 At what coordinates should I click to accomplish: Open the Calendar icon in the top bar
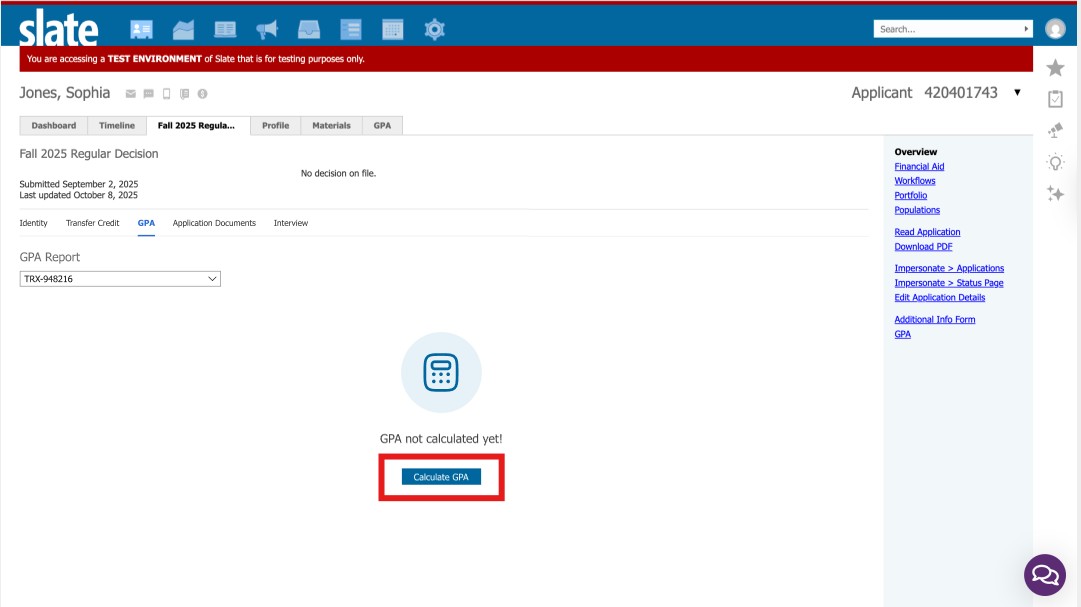point(392,29)
